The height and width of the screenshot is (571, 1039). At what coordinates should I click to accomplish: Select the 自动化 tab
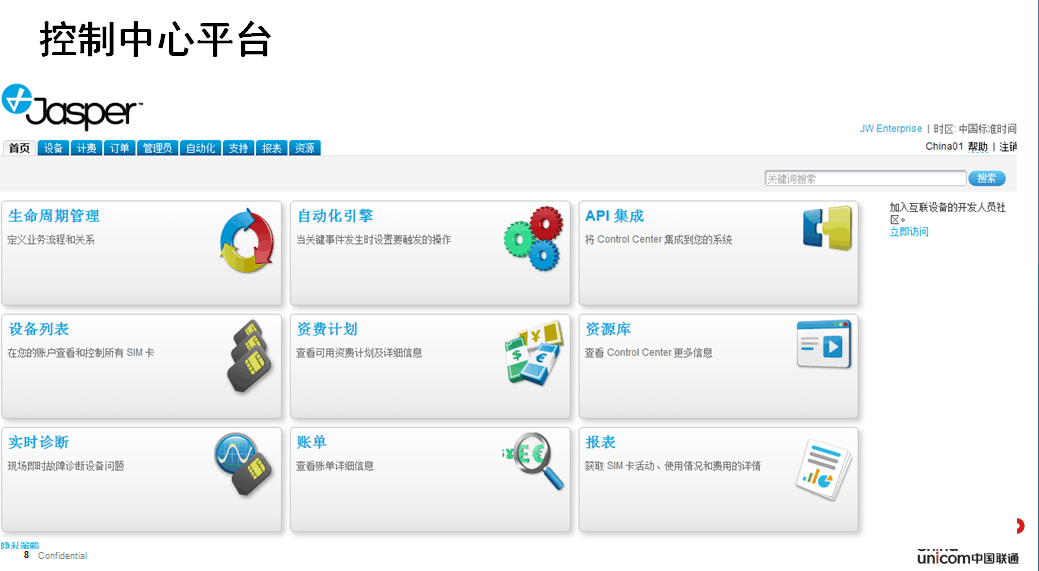(200, 148)
